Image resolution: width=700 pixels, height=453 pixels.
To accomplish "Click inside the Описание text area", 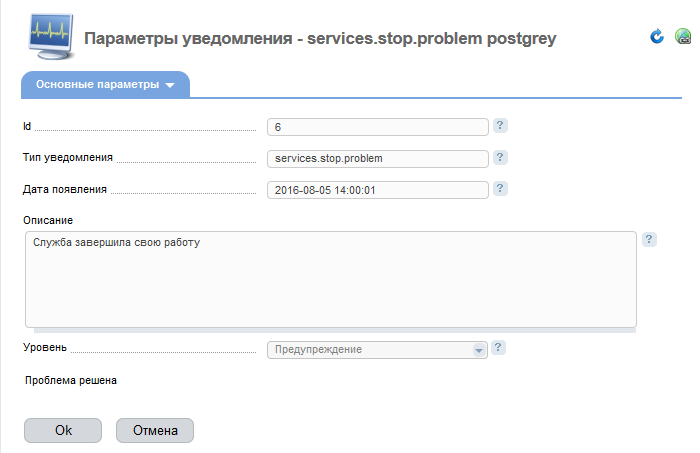I will [x=331, y=279].
